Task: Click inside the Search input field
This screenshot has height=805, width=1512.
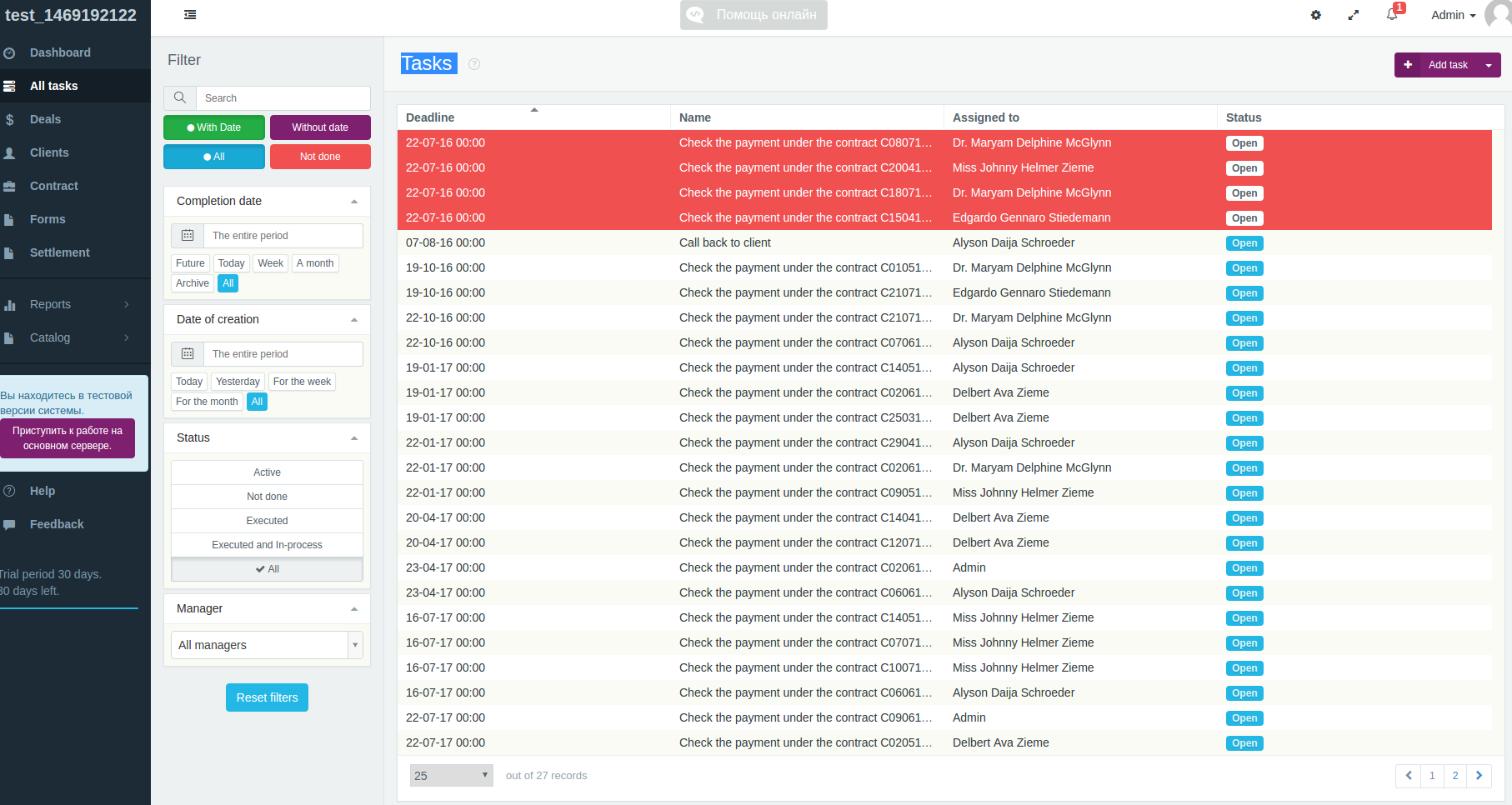Action: pos(282,97)
